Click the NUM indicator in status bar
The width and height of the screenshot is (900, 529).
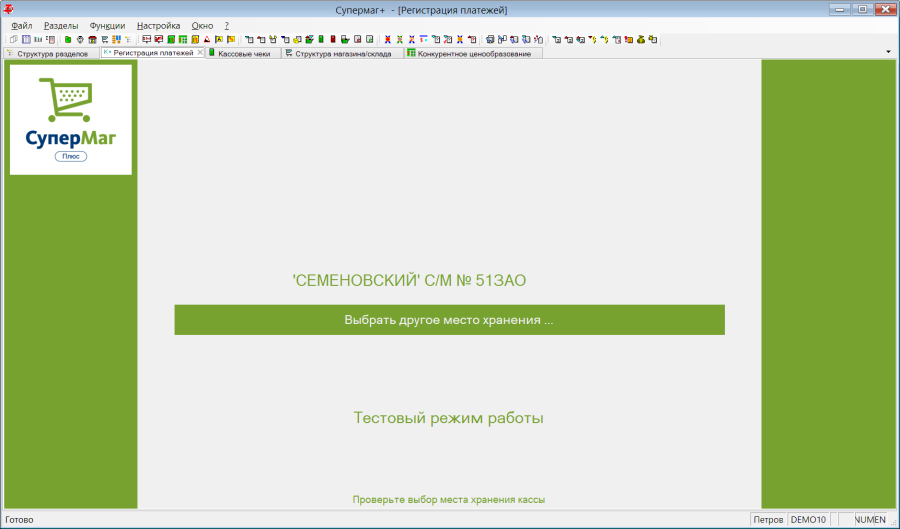864,520
